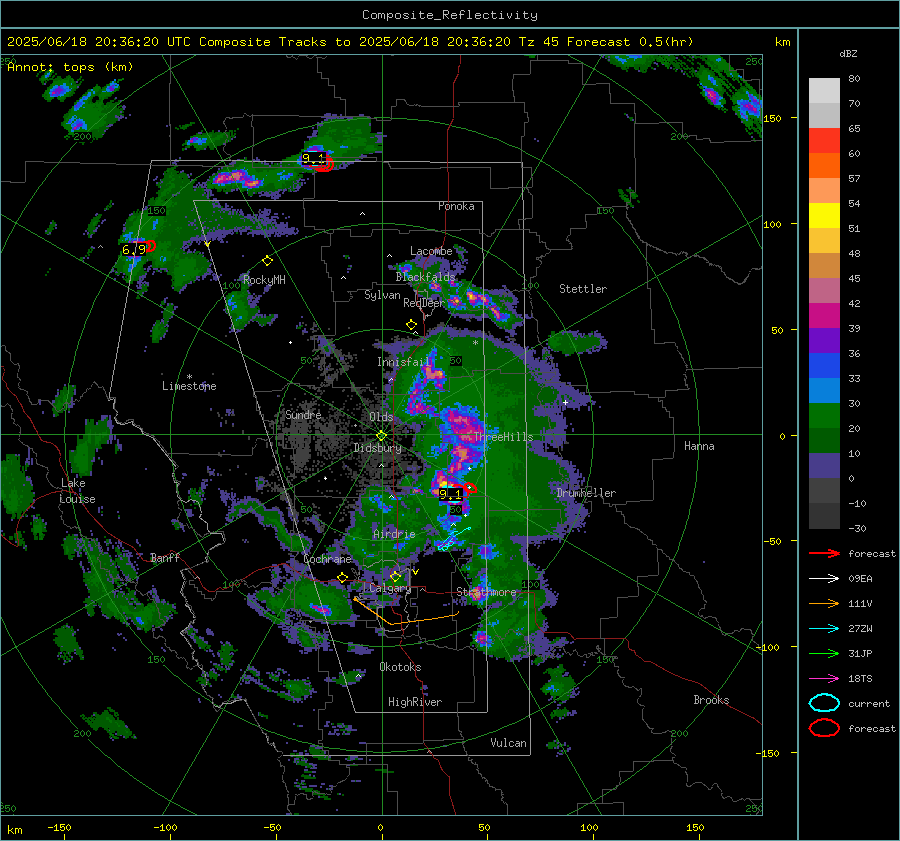This screenshot has height=841, width=900.
Task: Click the yellow radar-center diamond near Didsbury
Action: 381,436
